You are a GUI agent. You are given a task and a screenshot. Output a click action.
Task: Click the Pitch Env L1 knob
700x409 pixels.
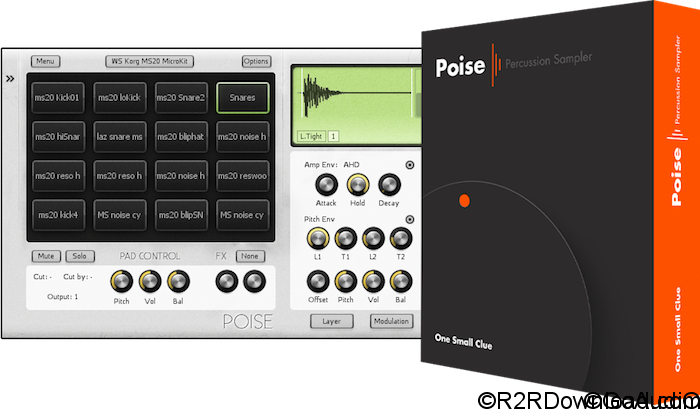point(318,238)
